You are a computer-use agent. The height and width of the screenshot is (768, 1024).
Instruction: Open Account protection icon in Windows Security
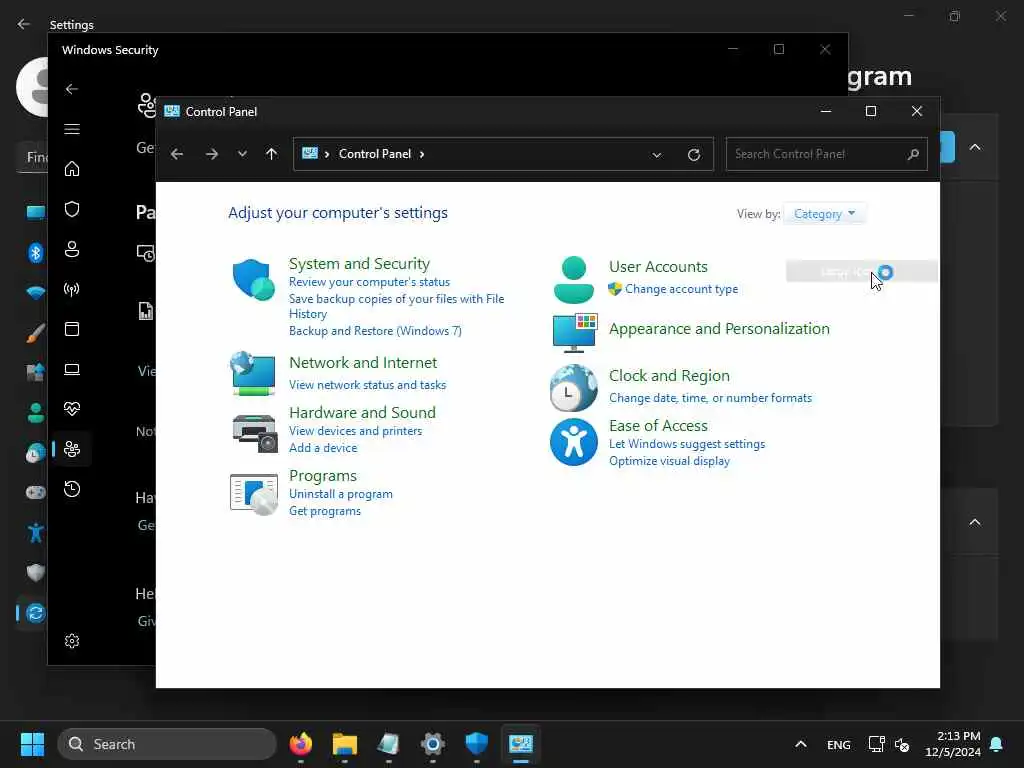click(72, 249)
